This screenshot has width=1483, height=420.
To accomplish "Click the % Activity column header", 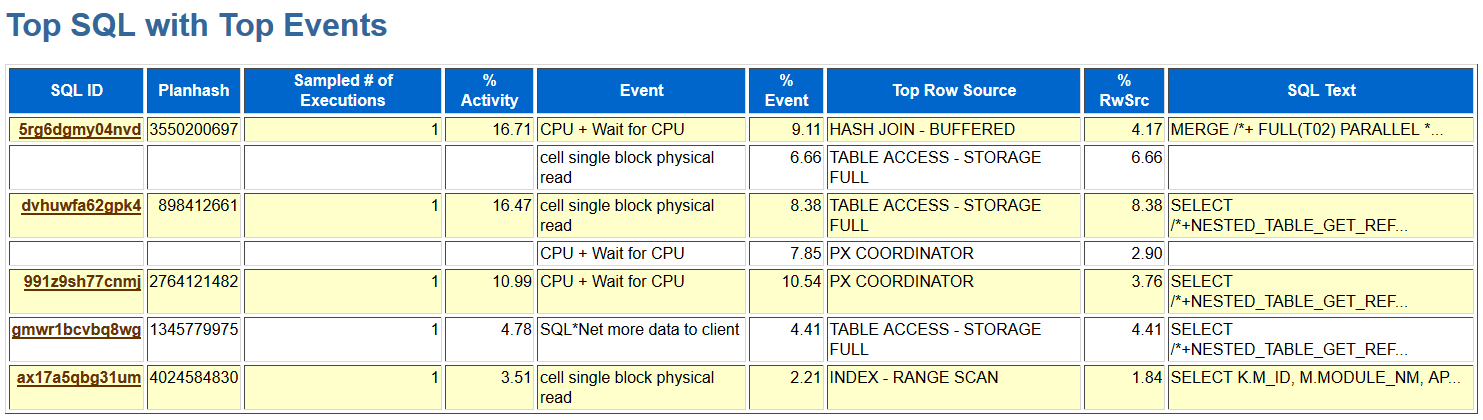I will tap(489, 90).
